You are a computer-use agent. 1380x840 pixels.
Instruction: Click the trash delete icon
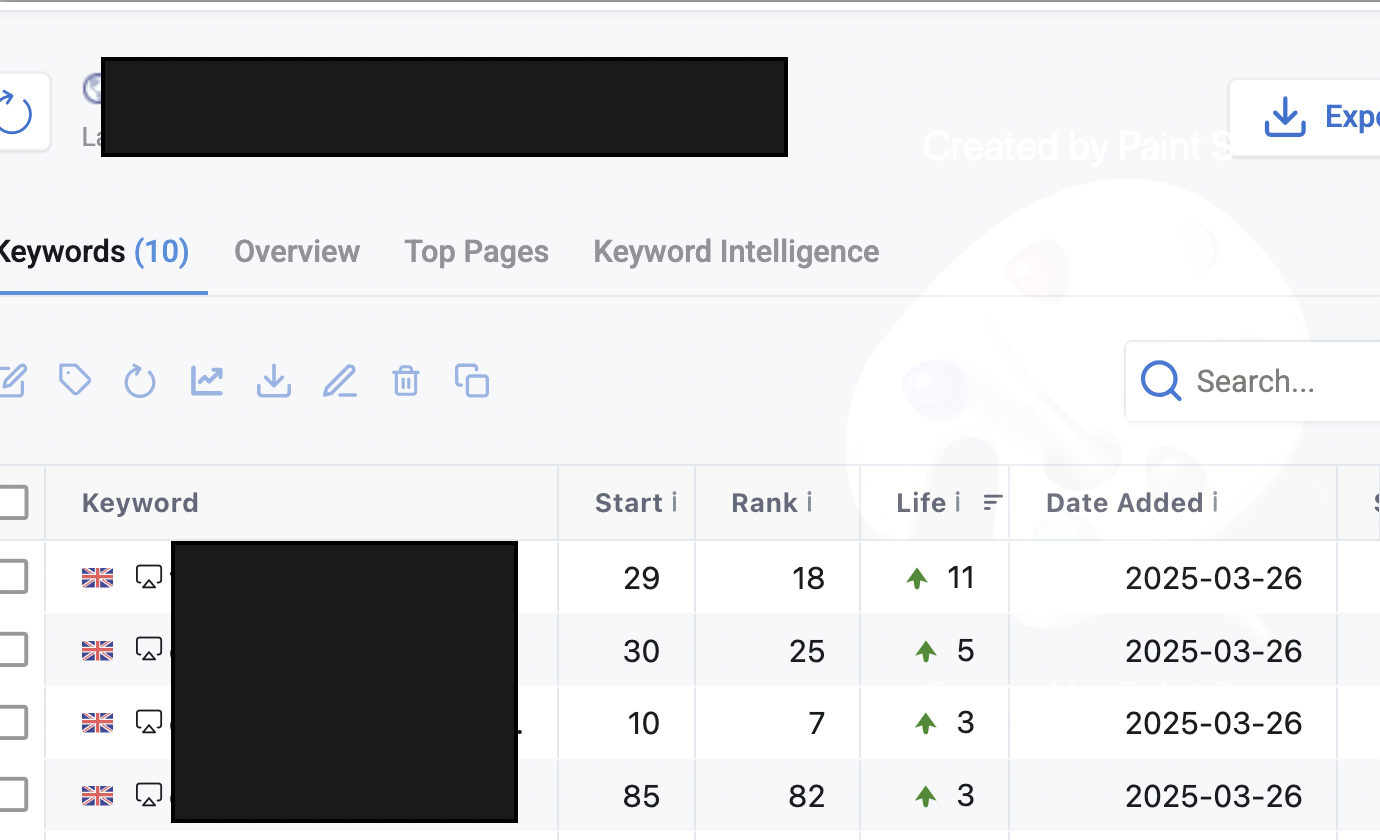coord(406,381)
